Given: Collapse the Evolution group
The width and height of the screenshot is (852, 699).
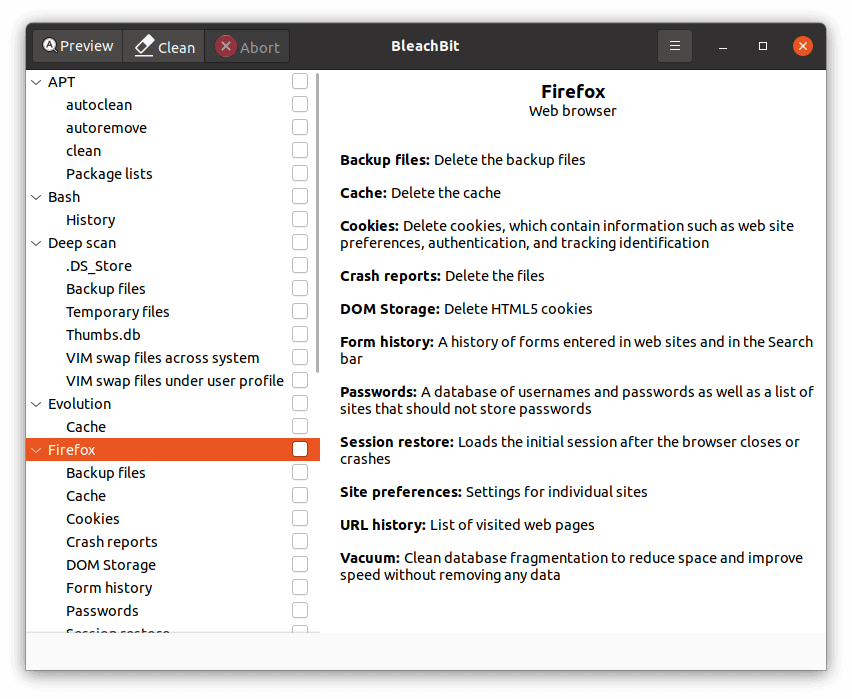Looking at the screenshot, I should point(36,404).
